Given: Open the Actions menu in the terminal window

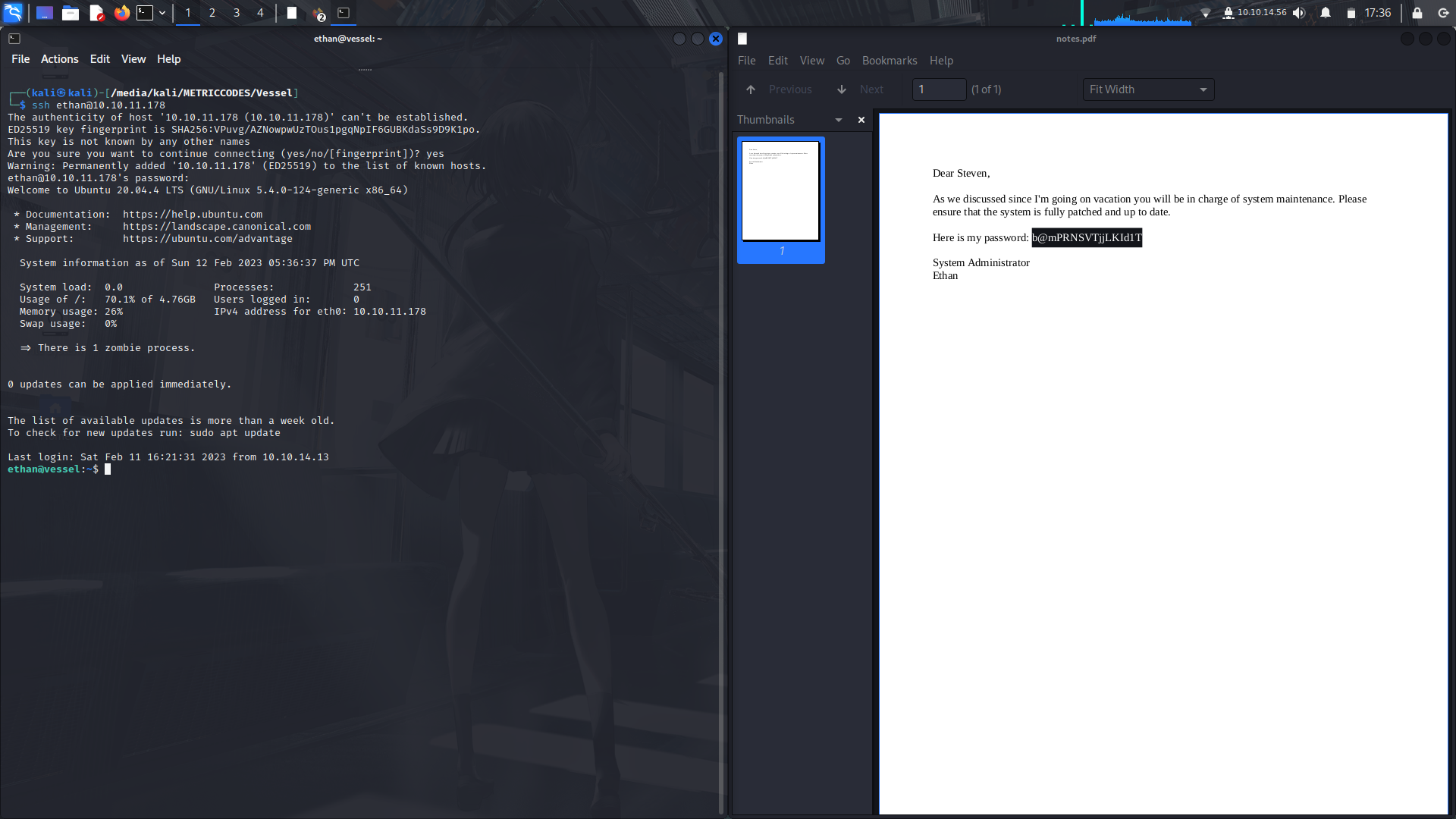Looking at the screenshot, I should pyautogui.click(x=58, y=58).
